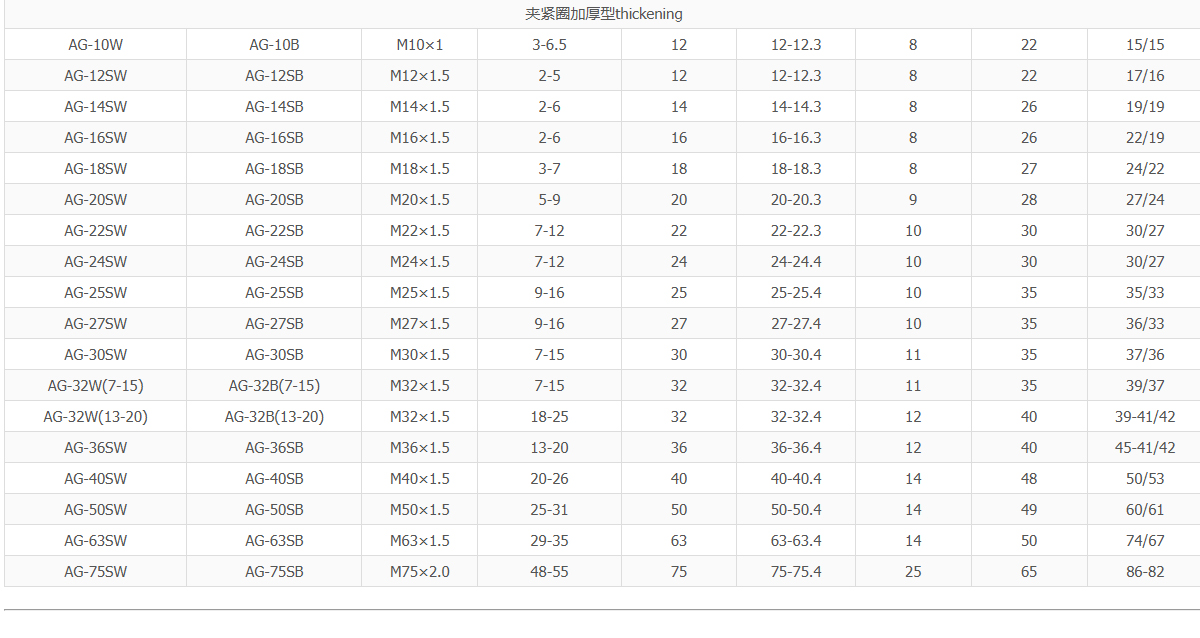The height and width of the screenshot is (638, 1200).
Task: Select the M14×1.5 thread size cell
Action: (420, 107)
